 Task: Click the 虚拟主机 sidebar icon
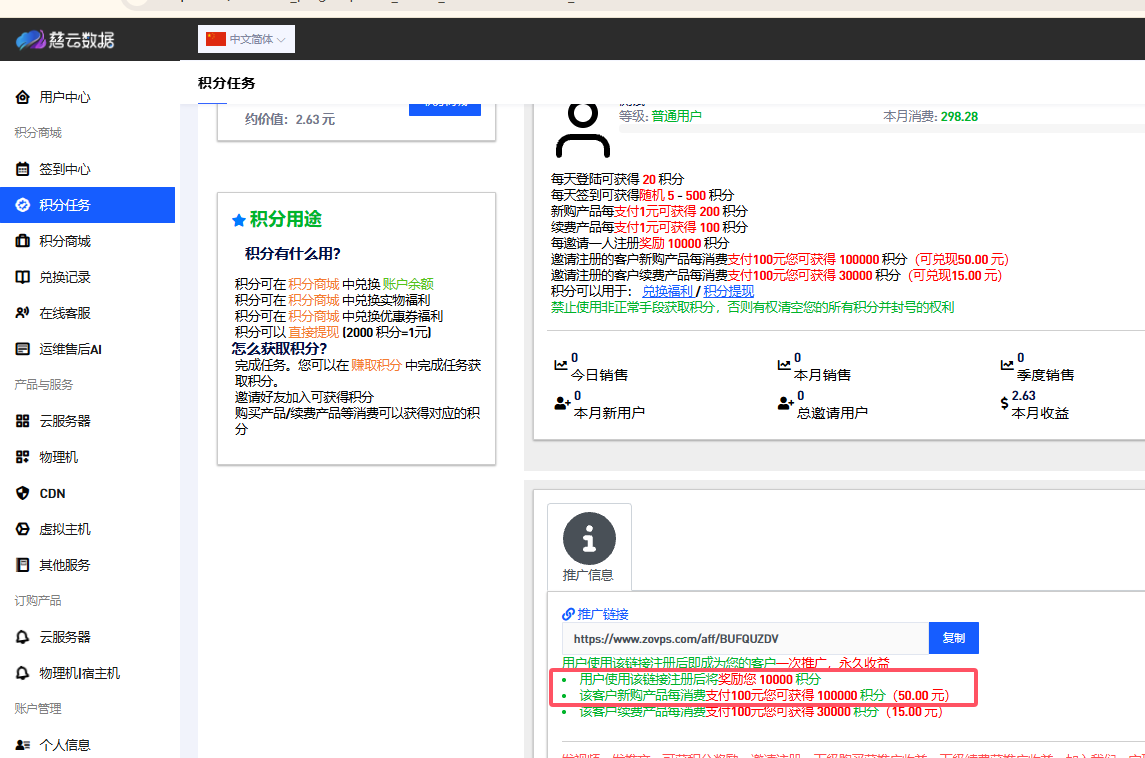coord(22,529)
